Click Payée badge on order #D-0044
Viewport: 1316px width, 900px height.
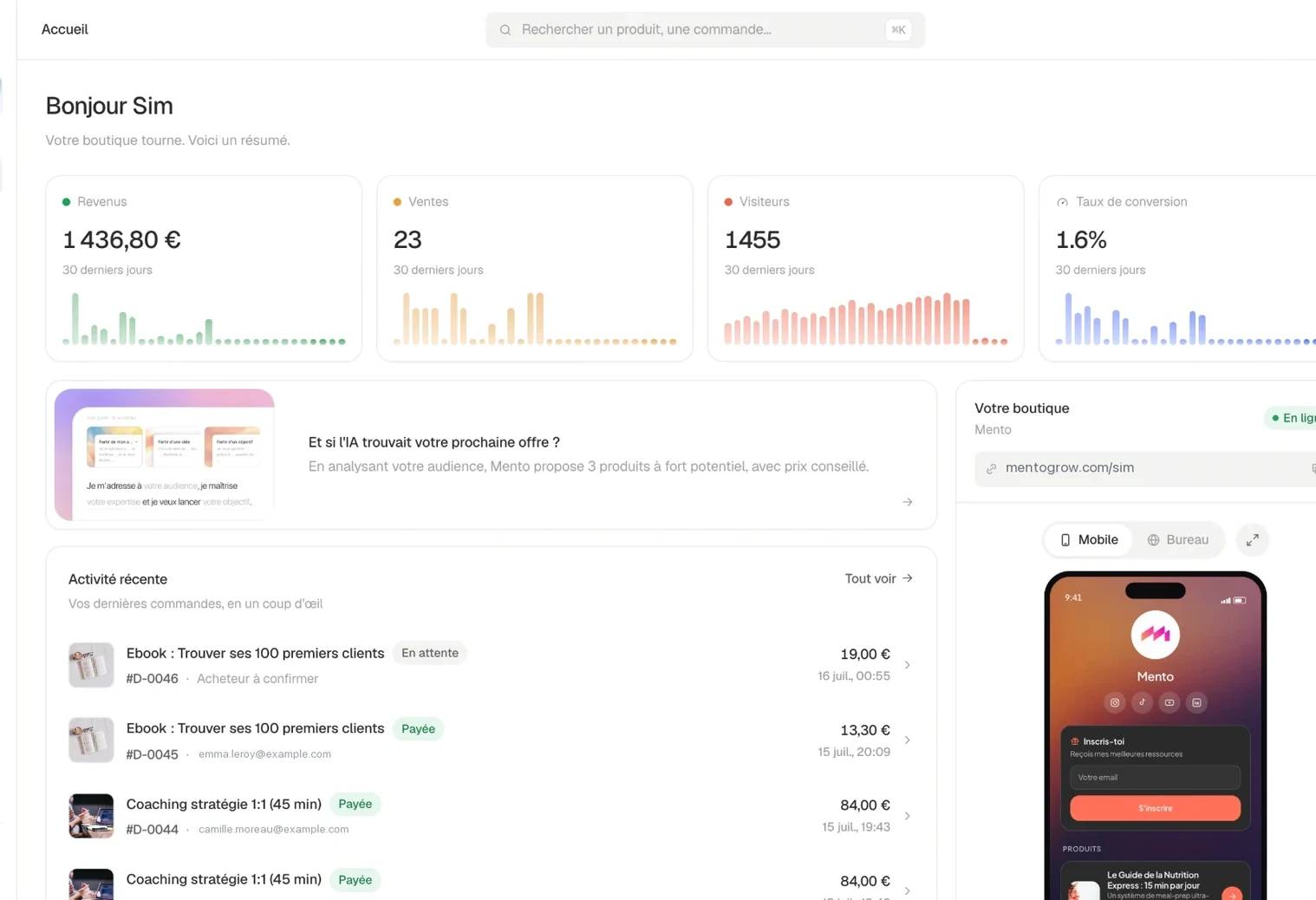355,805
